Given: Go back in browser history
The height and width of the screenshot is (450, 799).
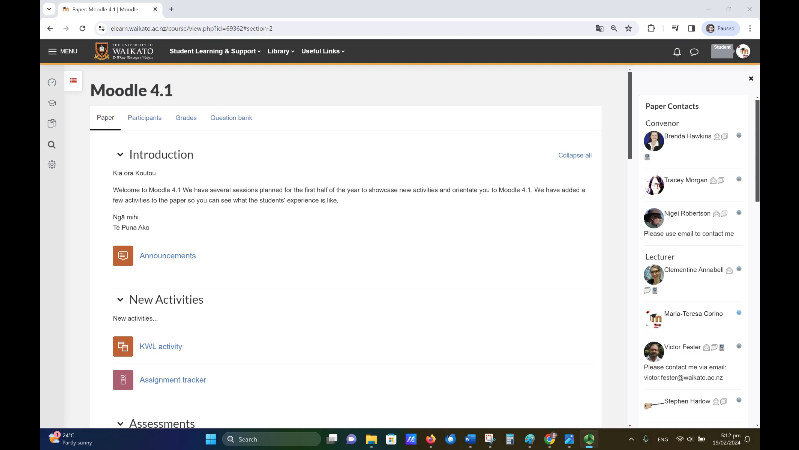Looking at the screenshot, I should (50, 29).
